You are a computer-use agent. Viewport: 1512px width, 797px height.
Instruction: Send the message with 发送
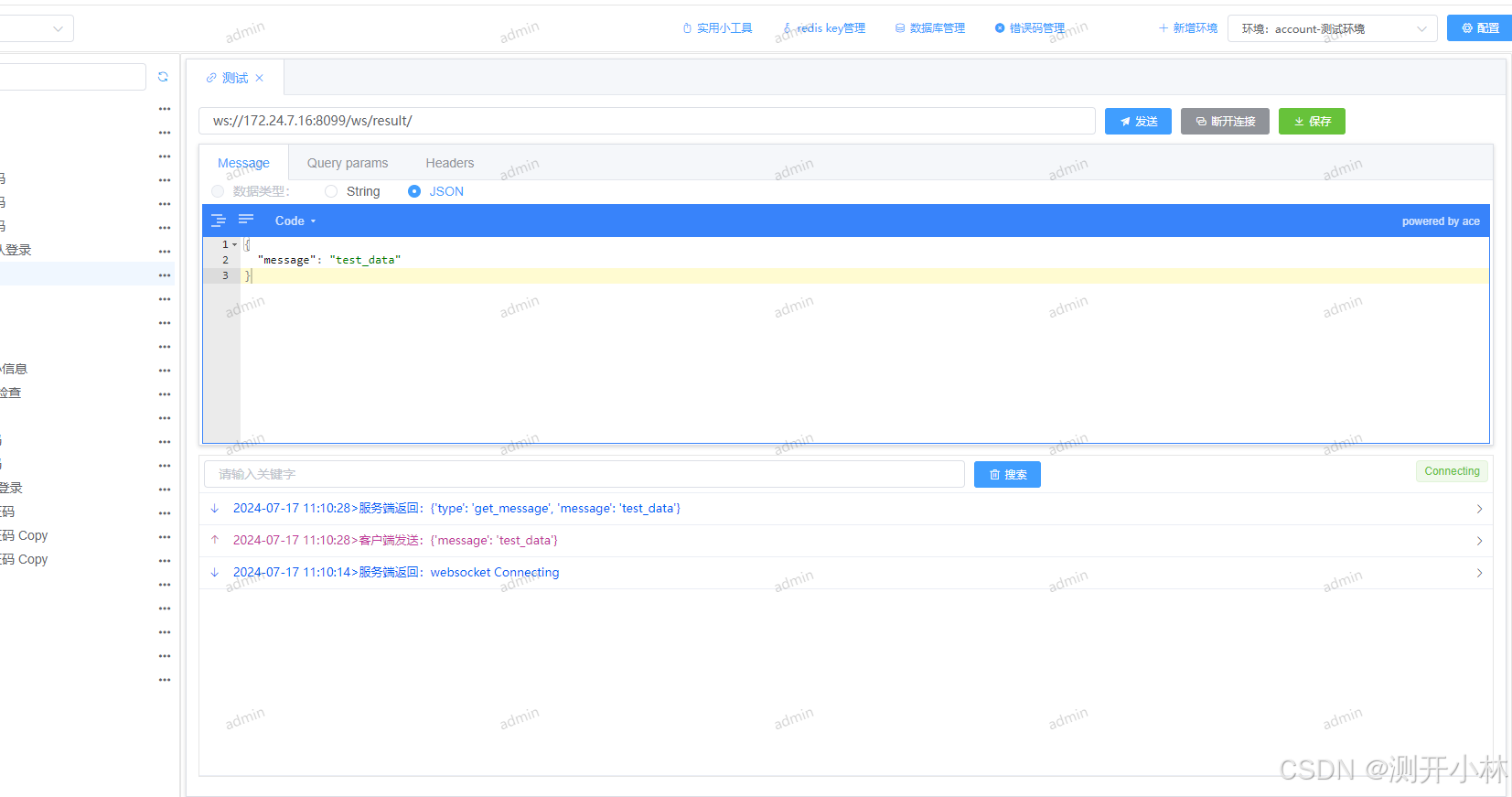pos(1138,121)
